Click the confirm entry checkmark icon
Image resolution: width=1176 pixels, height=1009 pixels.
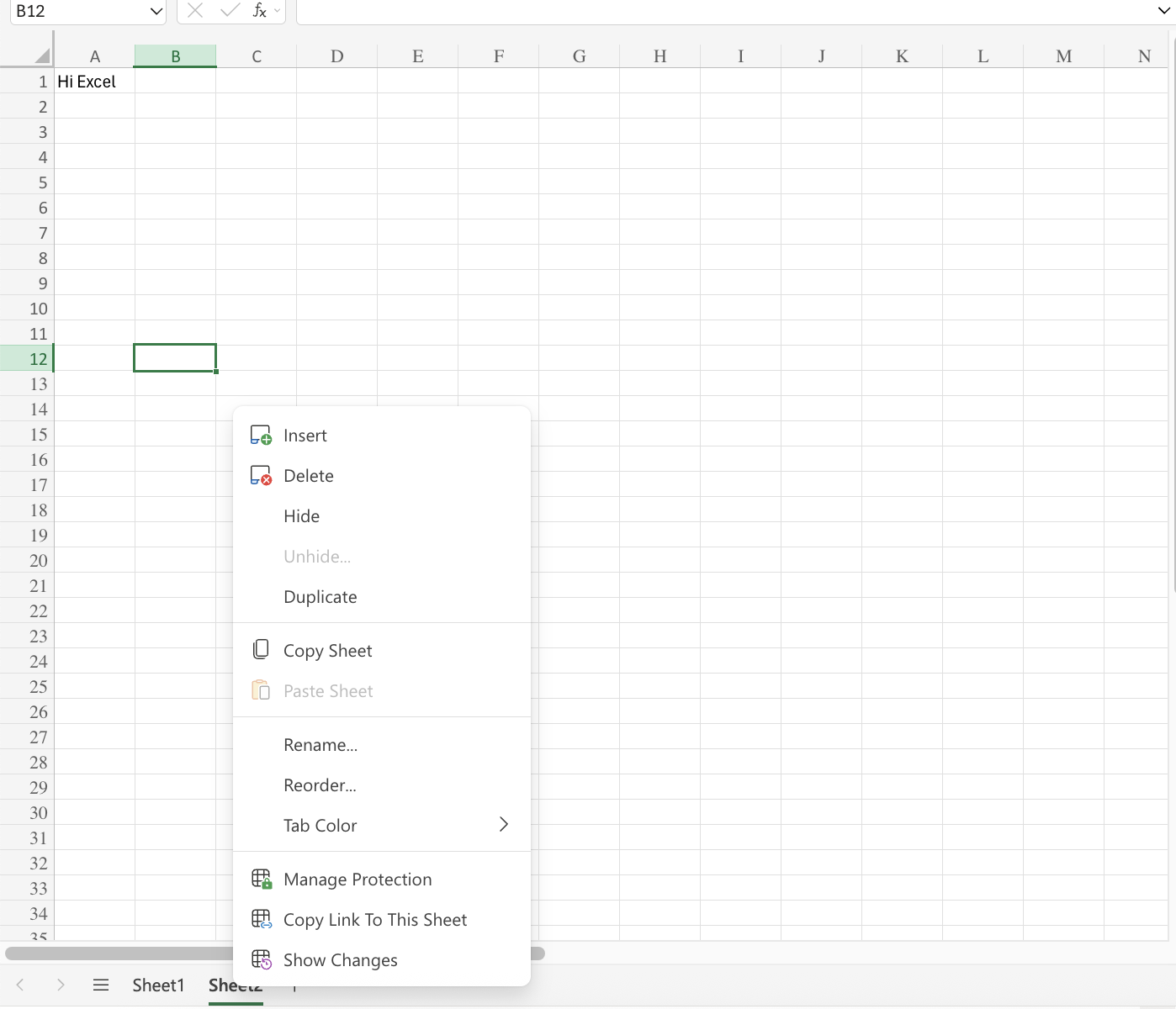point(229,11)
